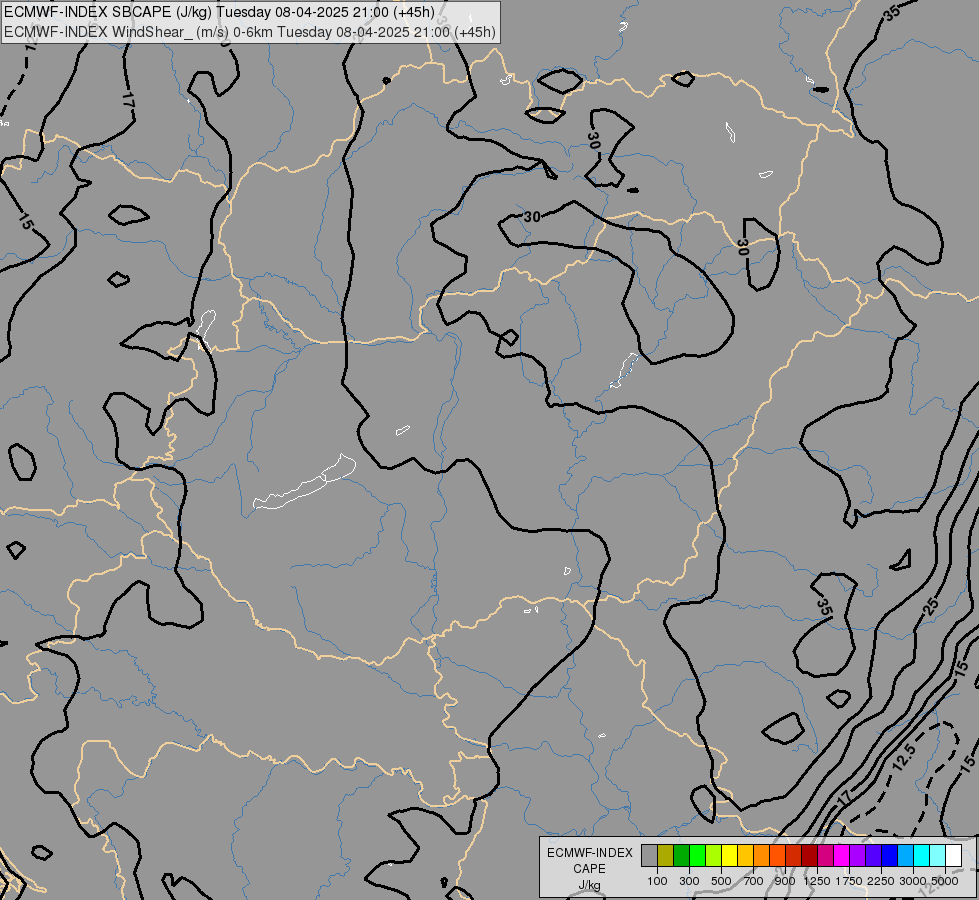Click the 700 legend scale value

coord(754,881)
